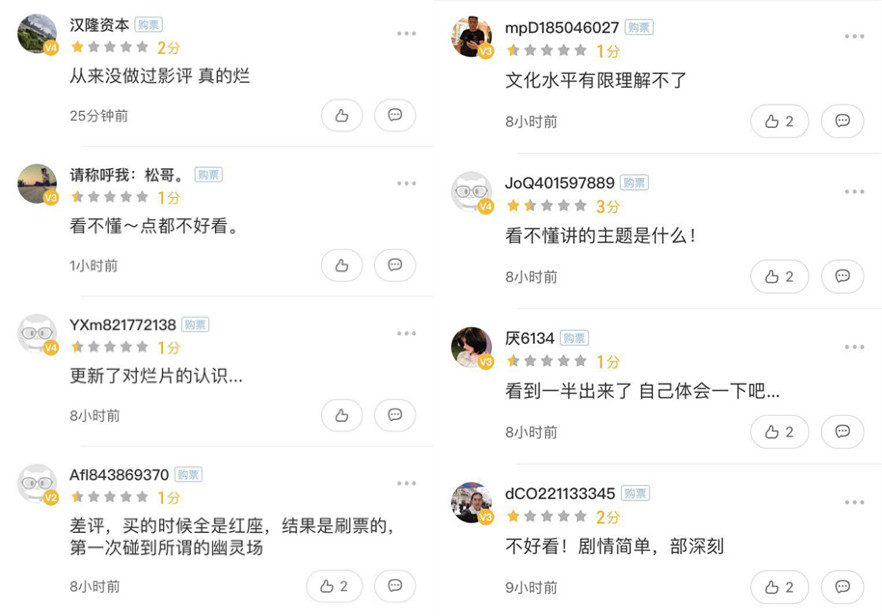Open 汉隆资本's user profile avatar
Viewport: 882px width, 616px height.
click(x=38, y=34)
